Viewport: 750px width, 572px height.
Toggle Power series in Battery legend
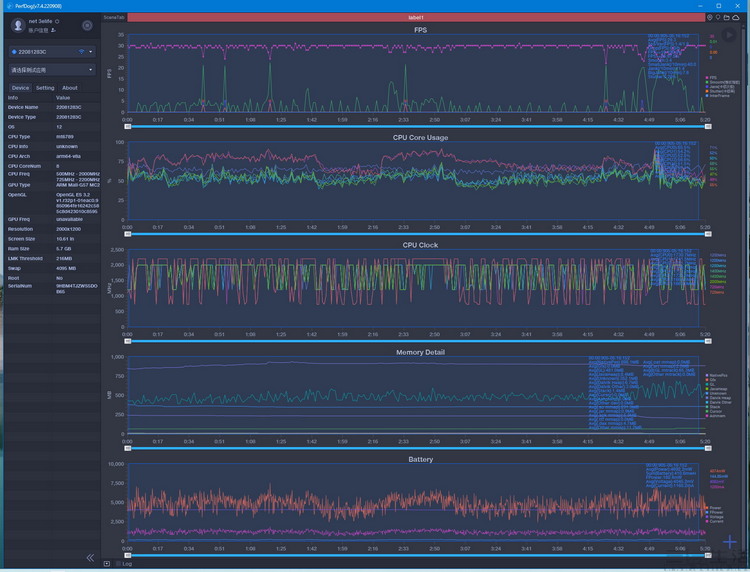713,508
